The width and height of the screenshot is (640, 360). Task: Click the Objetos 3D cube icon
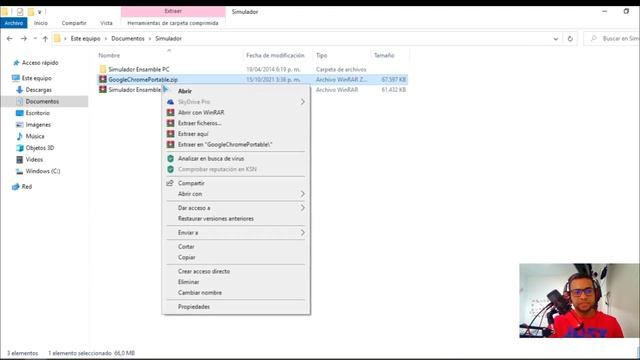[19, 148]
